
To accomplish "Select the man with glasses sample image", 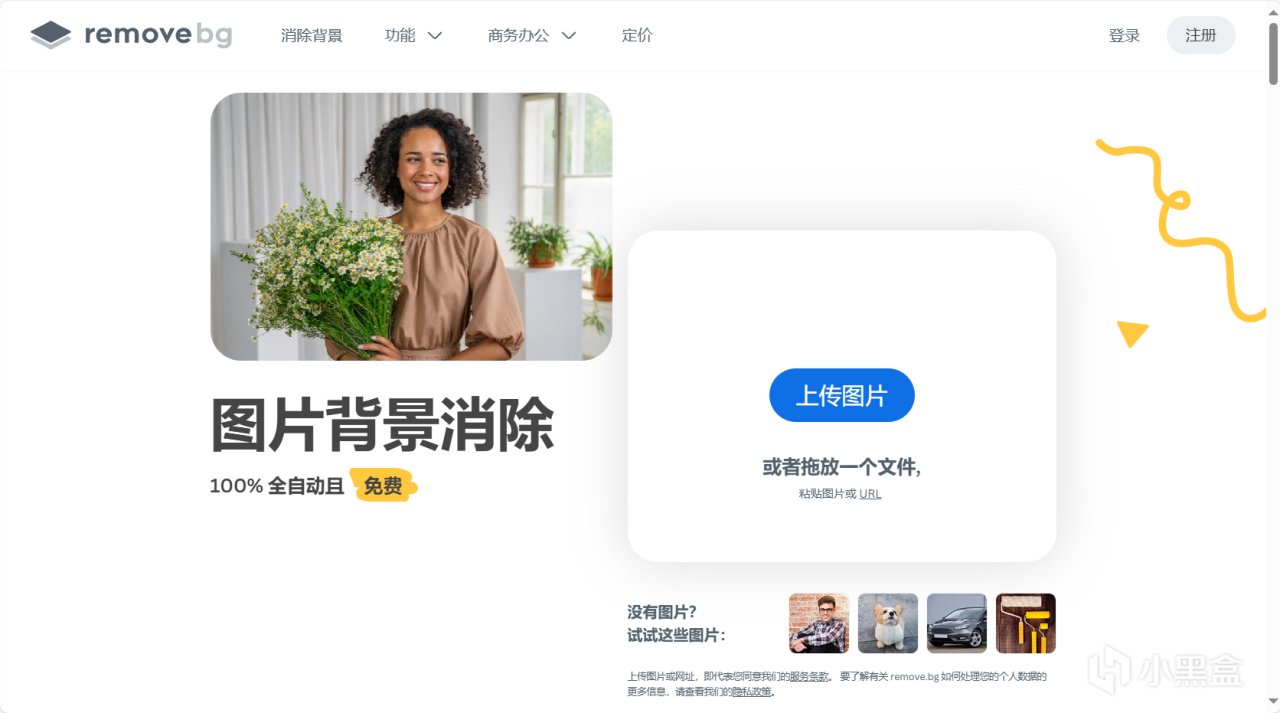I will click(819, 623).
